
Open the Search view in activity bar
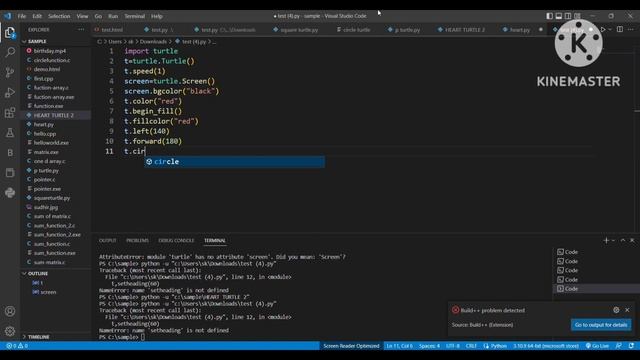point(10,52)
